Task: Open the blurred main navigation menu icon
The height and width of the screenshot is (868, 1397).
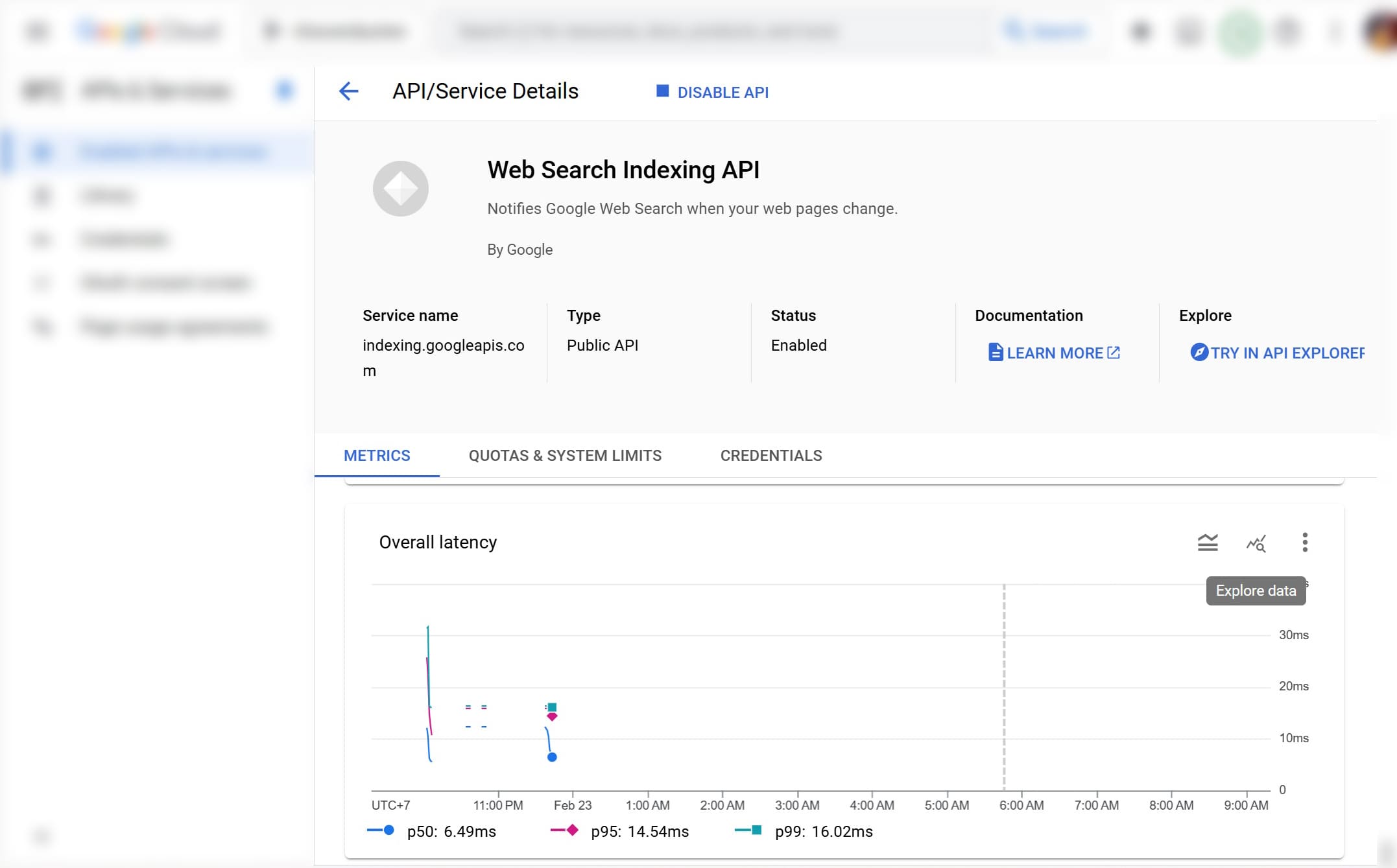Action: [38, 31]
